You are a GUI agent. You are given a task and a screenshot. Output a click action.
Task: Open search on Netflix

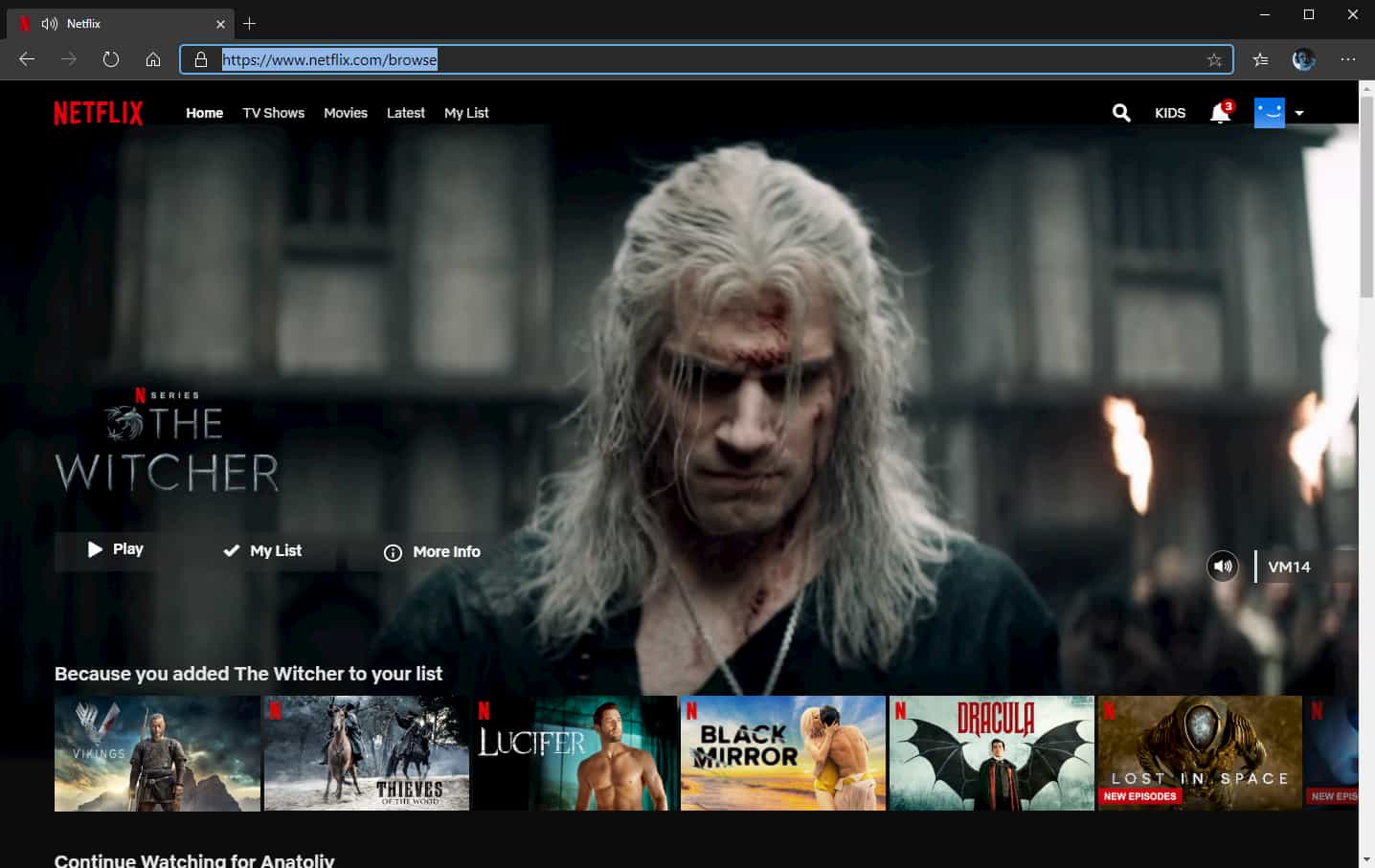coord(1120,113)
